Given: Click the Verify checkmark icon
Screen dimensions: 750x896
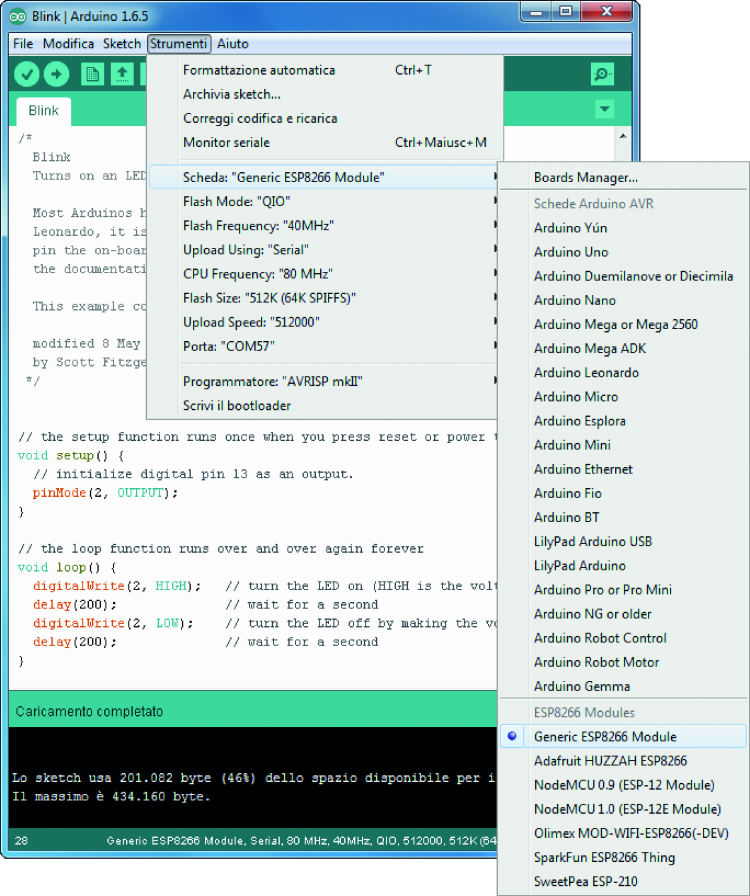Looking at the screenshot, I should (26, 74).
